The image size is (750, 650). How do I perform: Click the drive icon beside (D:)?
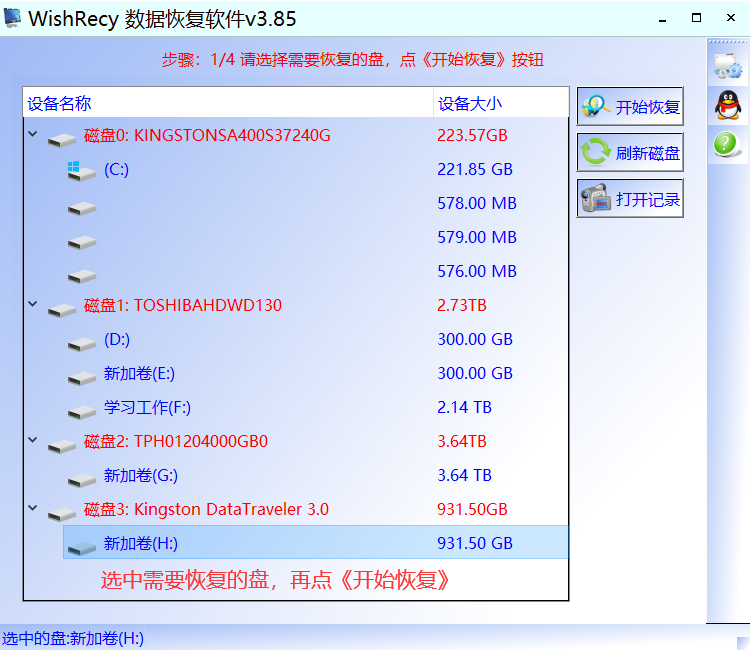pos(82,344)
